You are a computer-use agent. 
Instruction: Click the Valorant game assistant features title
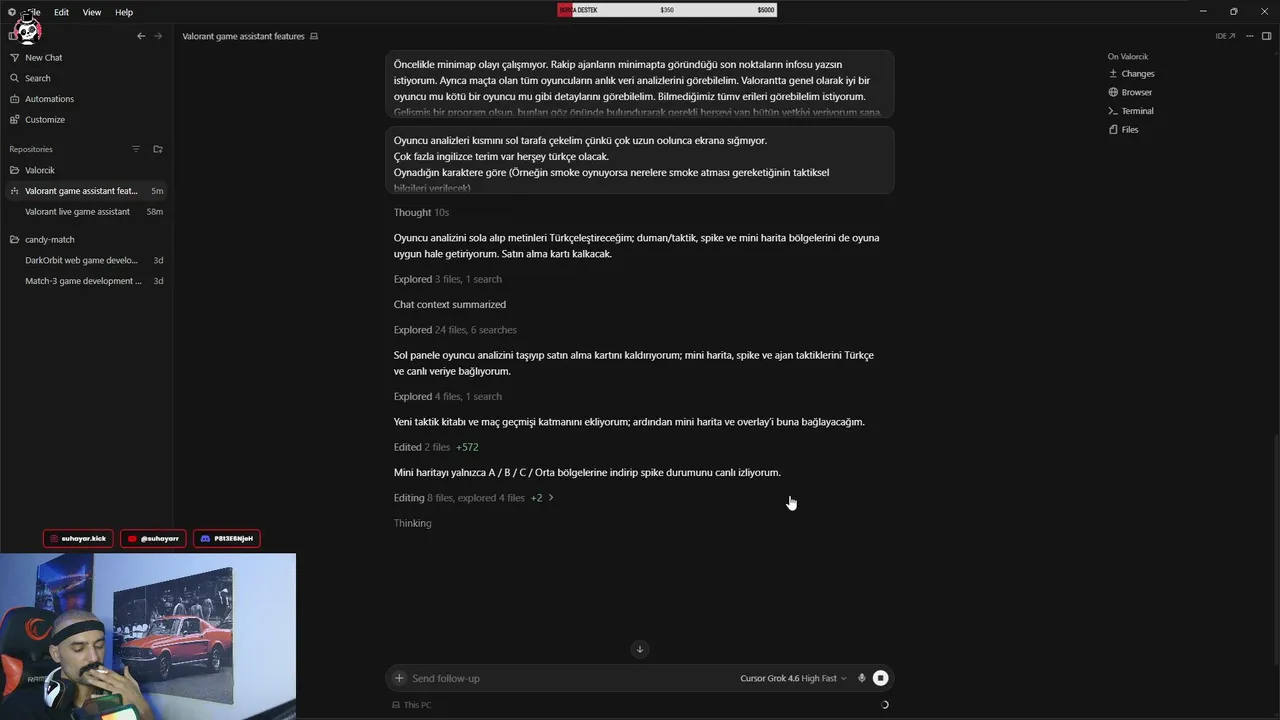pos(243,36)
